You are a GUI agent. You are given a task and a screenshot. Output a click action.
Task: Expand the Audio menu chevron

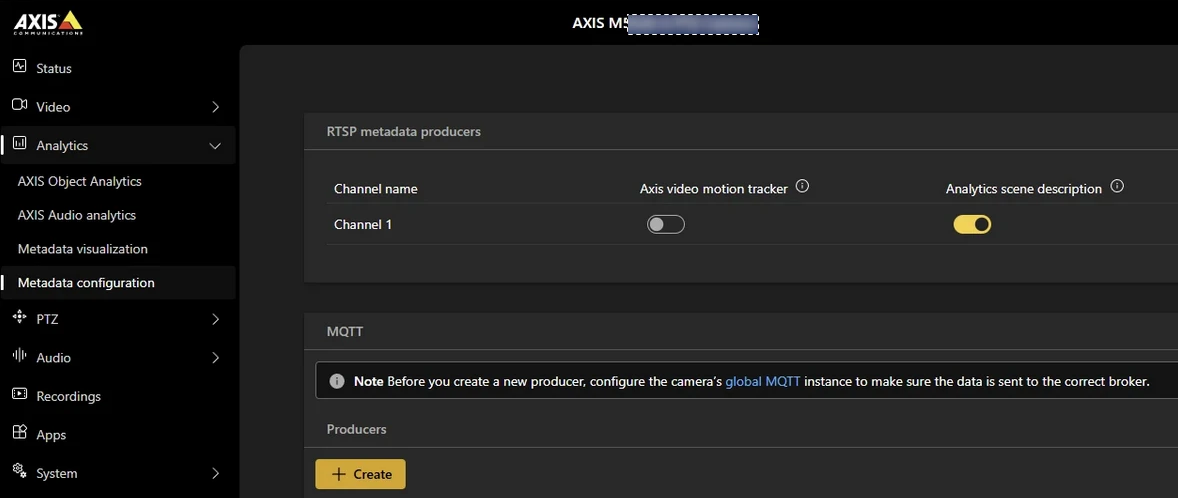pos(216,358)
